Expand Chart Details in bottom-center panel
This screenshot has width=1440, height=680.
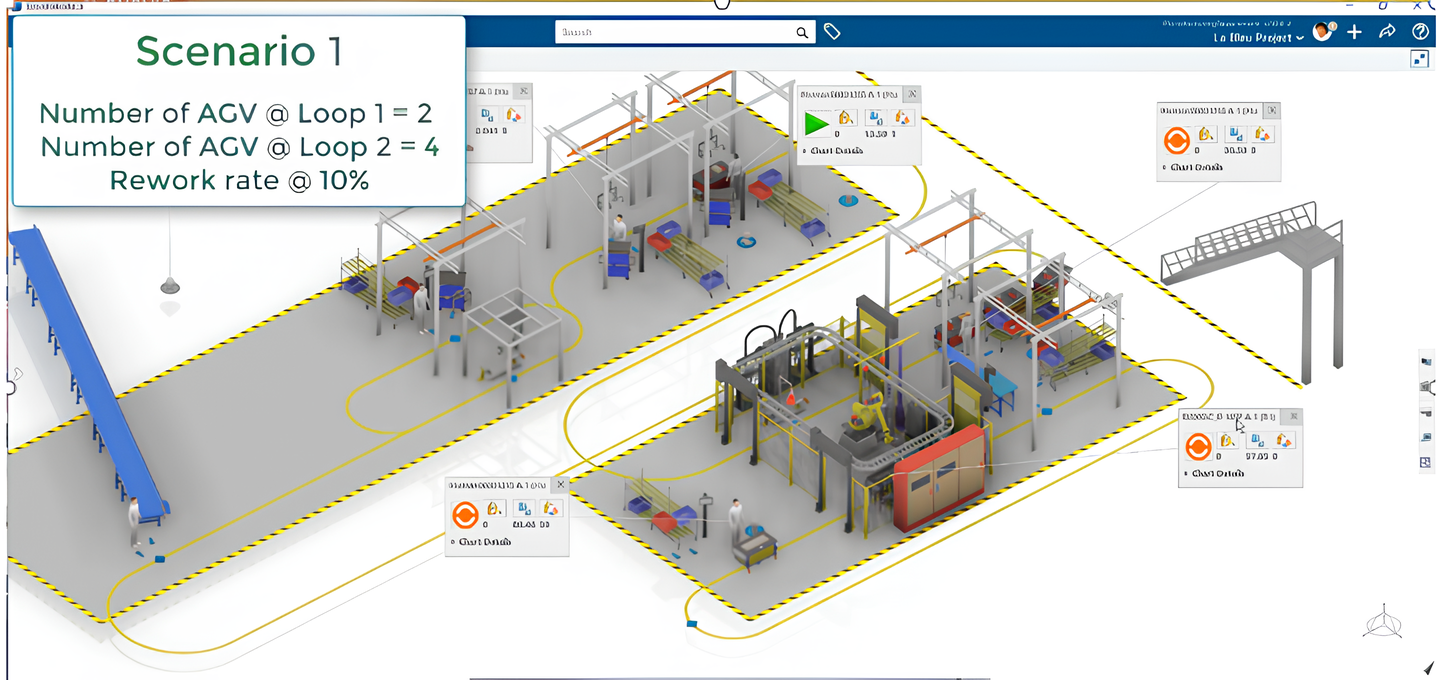coord(484,542)
